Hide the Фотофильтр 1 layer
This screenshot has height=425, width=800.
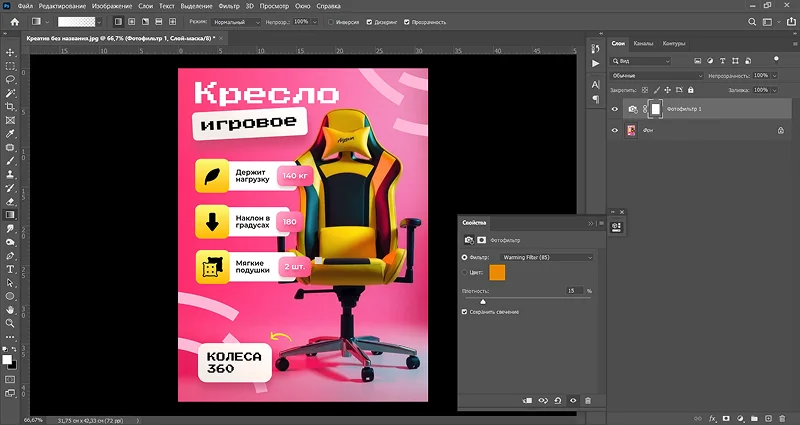click(x=615, y=109)
